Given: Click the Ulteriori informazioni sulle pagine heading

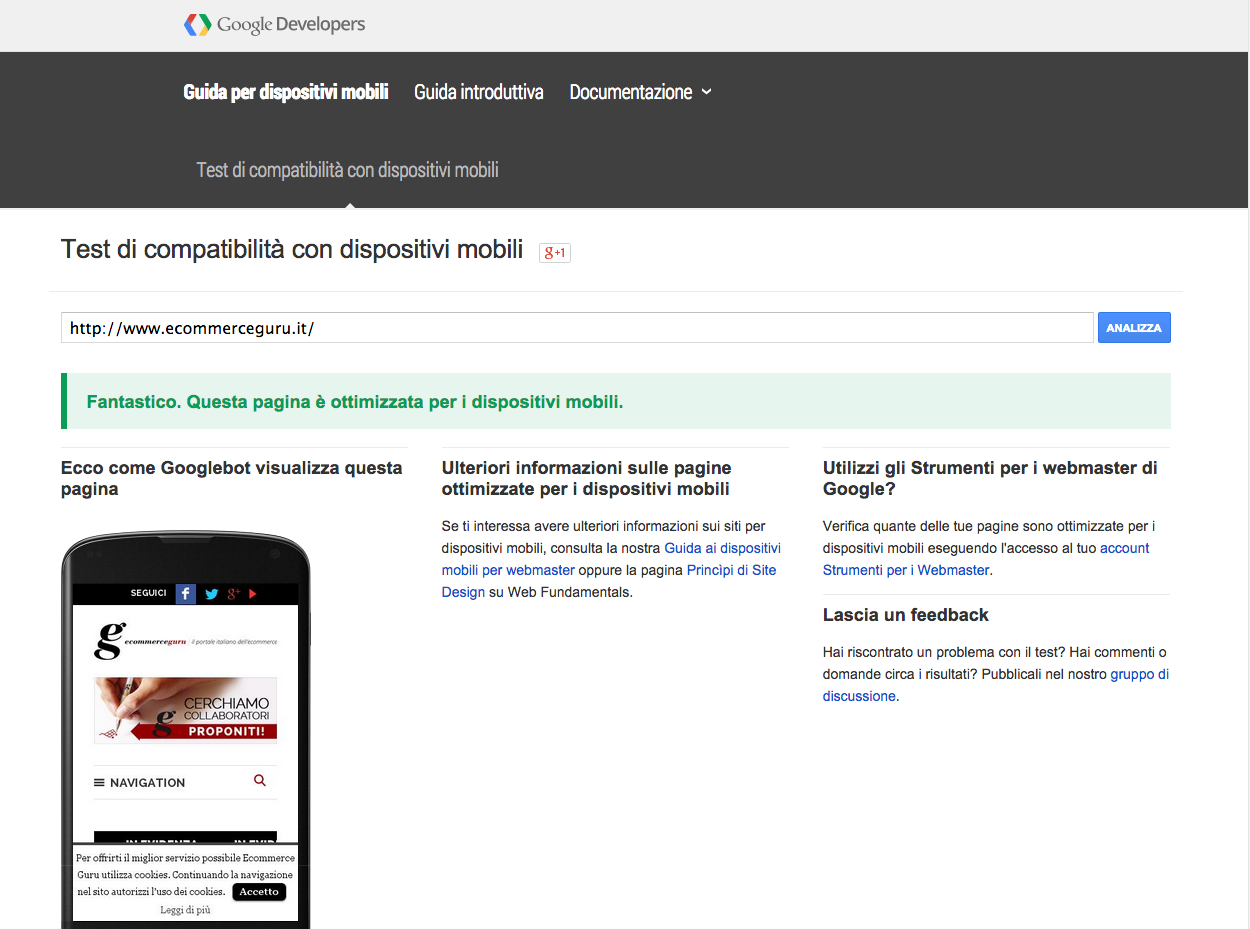Looking at the screenshot, I should [587, 478].
